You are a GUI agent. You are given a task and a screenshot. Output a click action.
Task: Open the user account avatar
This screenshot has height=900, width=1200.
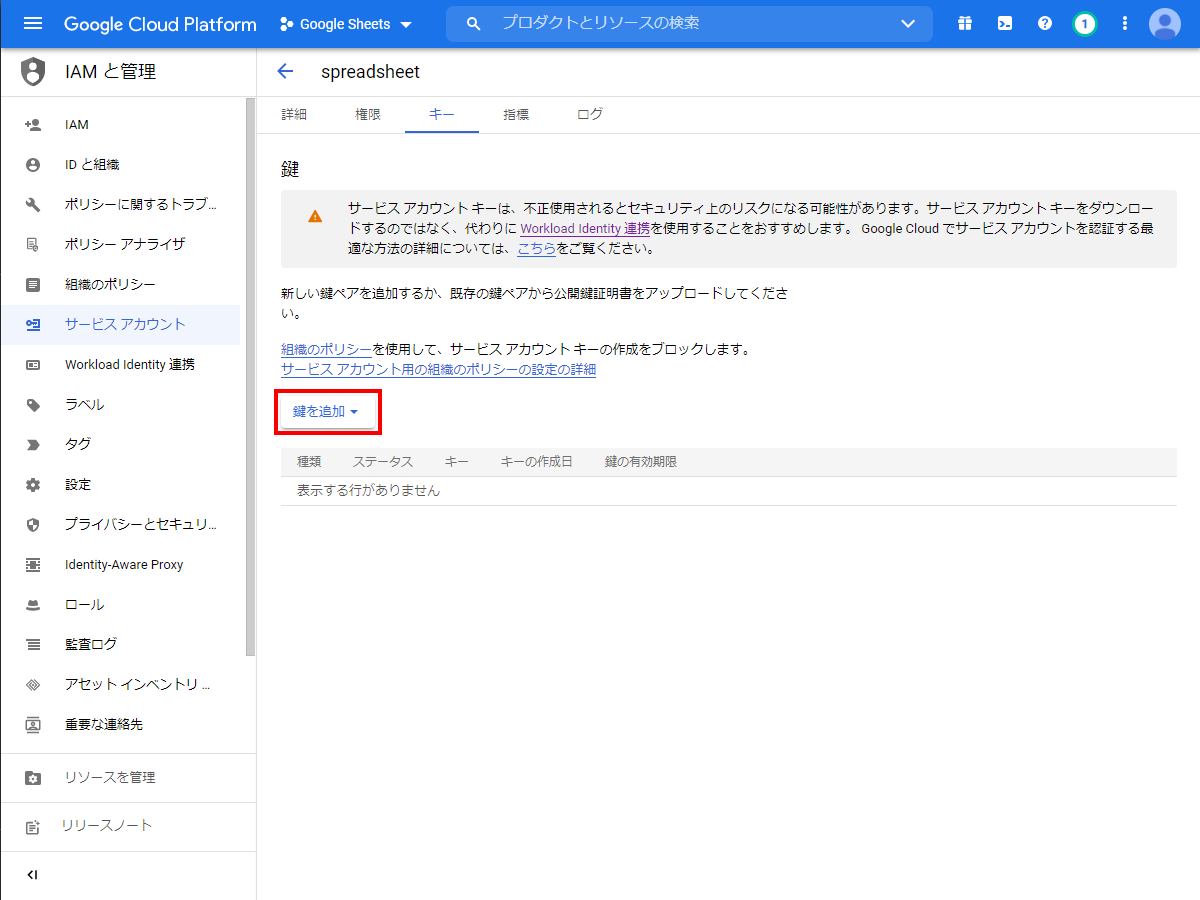(x=1165, y=23)
